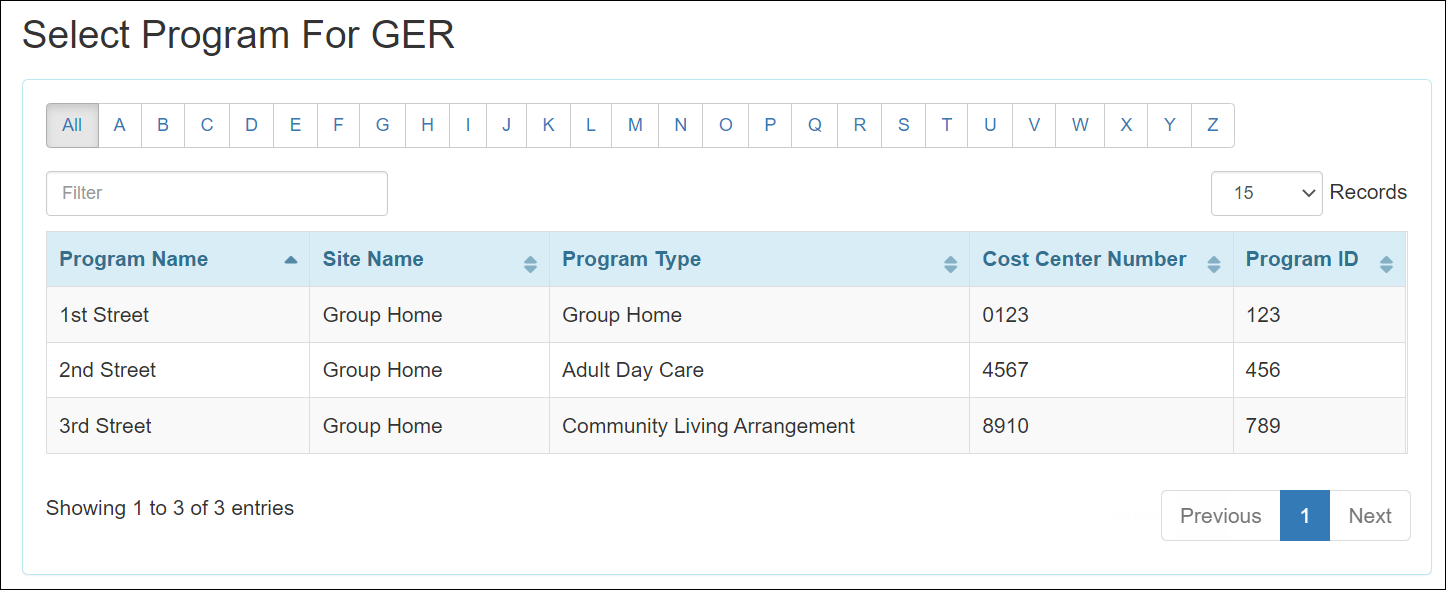Choose the 2nd Street program

click(x=108, y=370)
